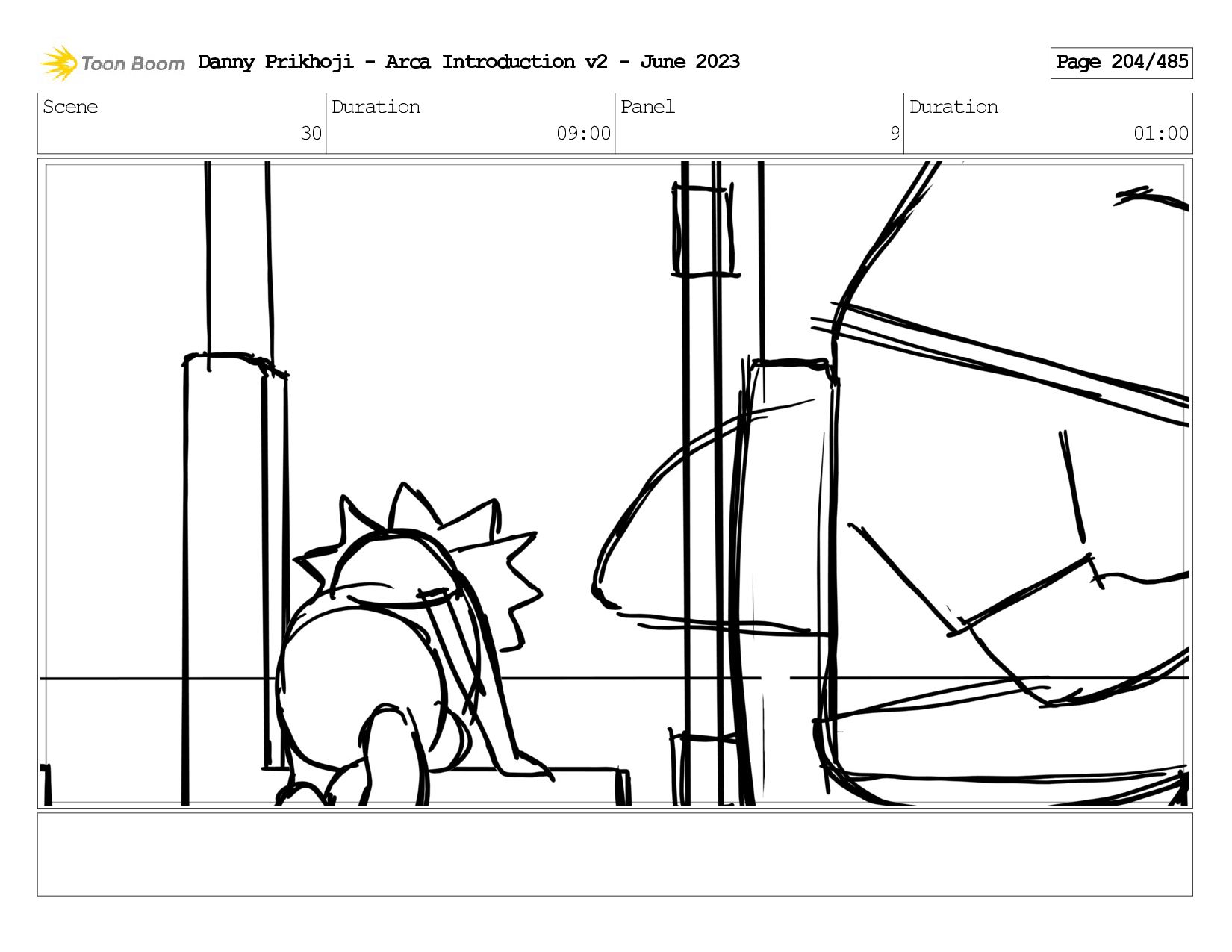
Task: Click the Toon Boom logo
Action: 112,63
